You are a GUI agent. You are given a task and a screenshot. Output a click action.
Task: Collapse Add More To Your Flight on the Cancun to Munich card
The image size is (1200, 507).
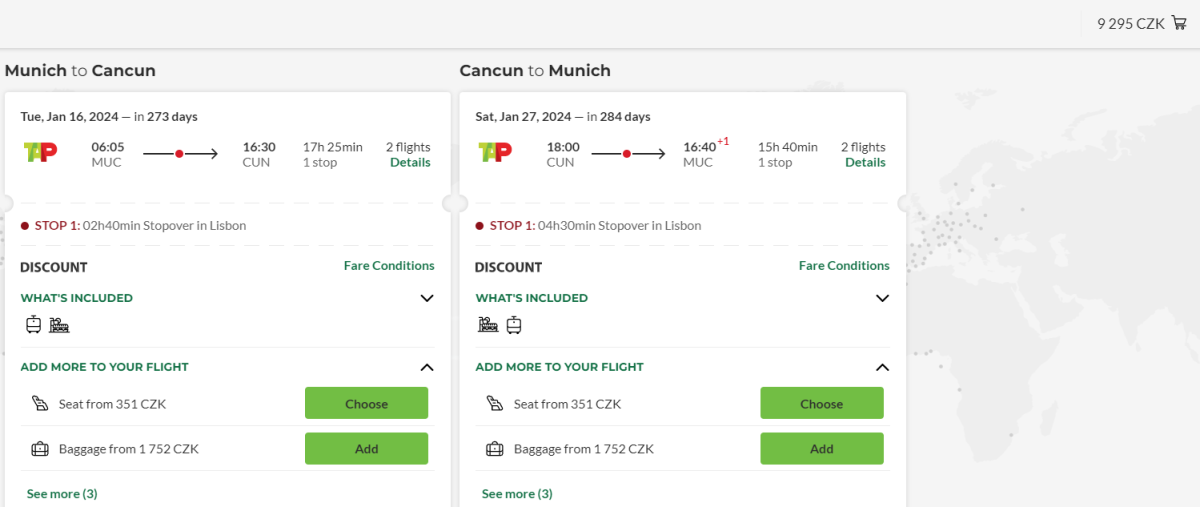tap(882, 367)
